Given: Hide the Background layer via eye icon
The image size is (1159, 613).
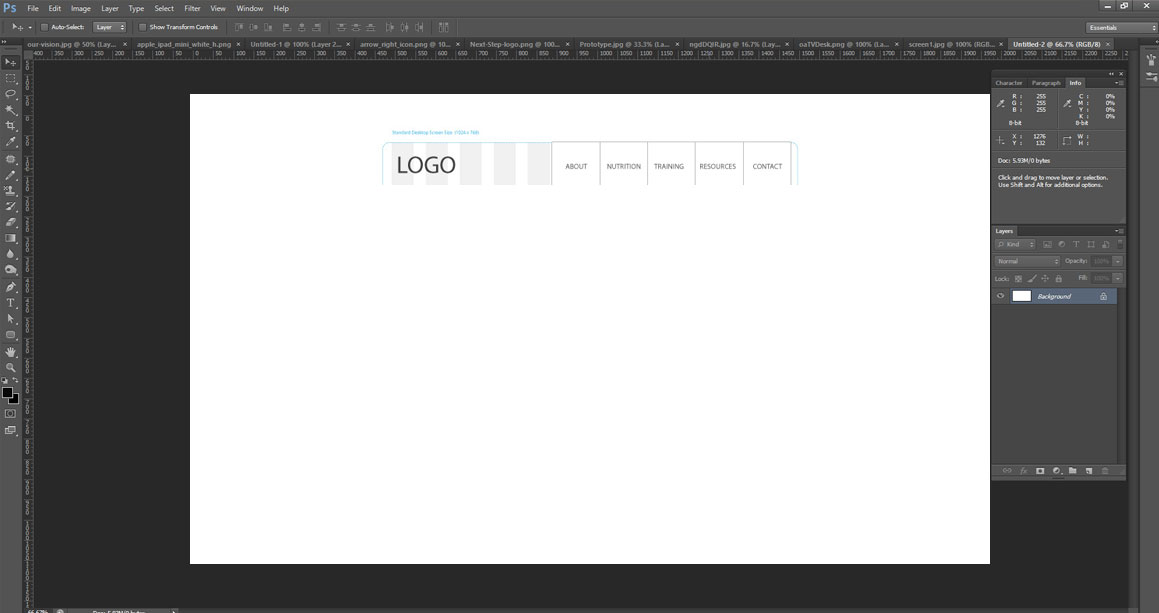Looking at the screenshot, I should pyautogui.click(x=1001, y=297).
